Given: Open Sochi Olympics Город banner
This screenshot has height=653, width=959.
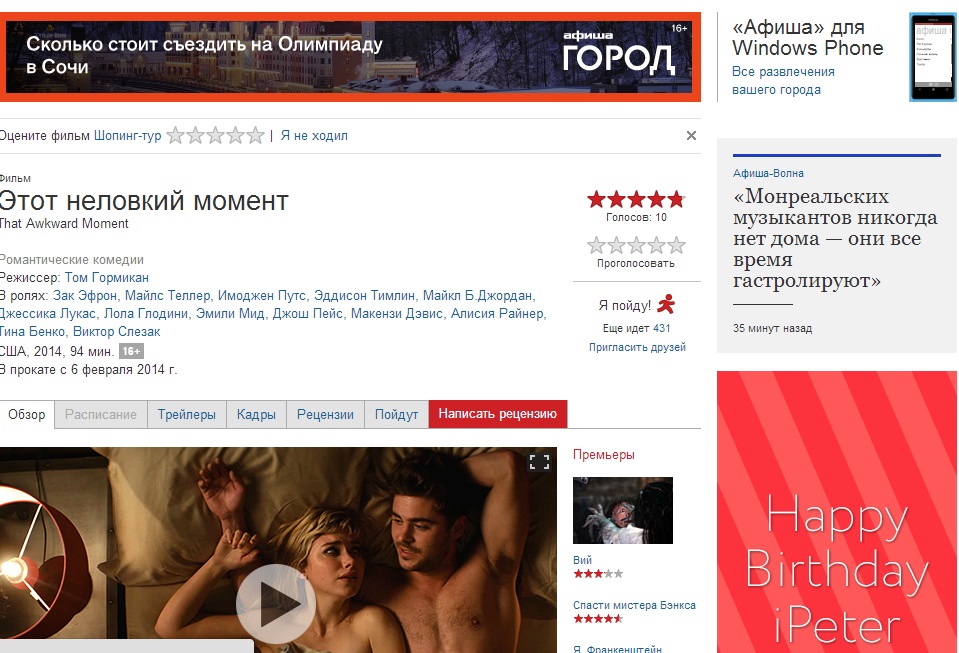Looking at the screenshot, I should [x=350, y=57].
